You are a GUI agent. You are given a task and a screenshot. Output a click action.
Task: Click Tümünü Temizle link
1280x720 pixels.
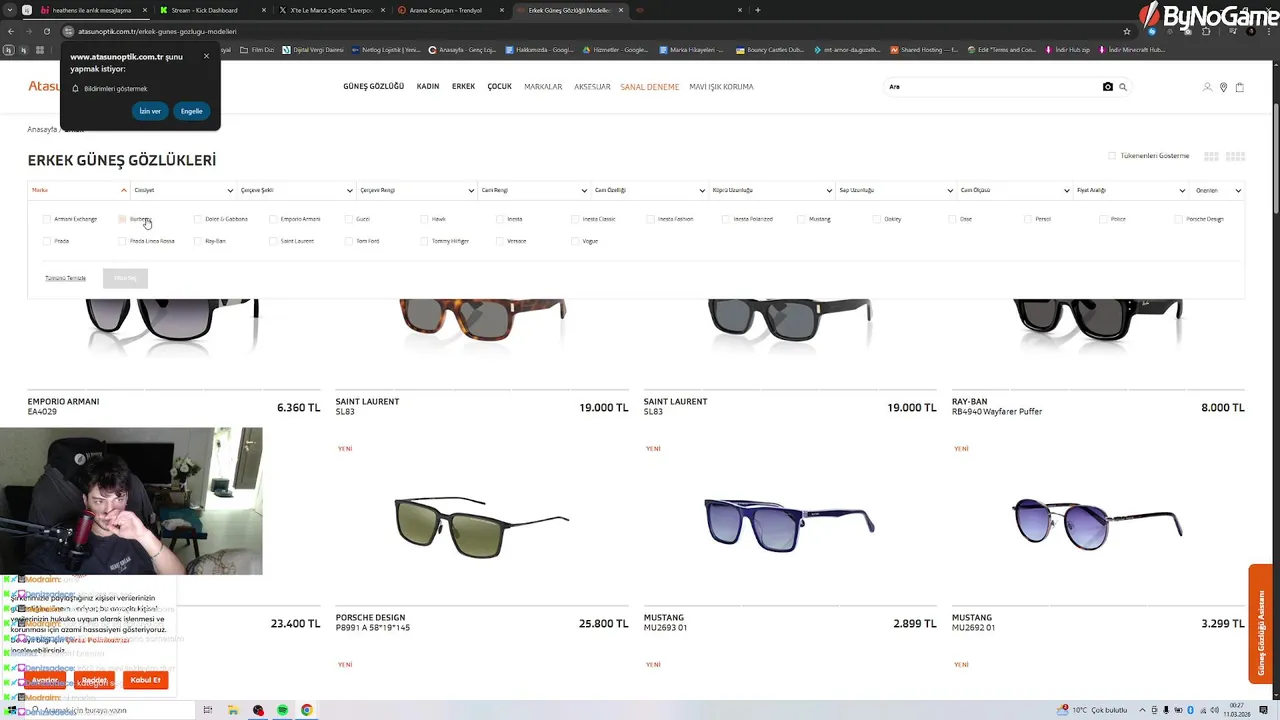(65, 278)
